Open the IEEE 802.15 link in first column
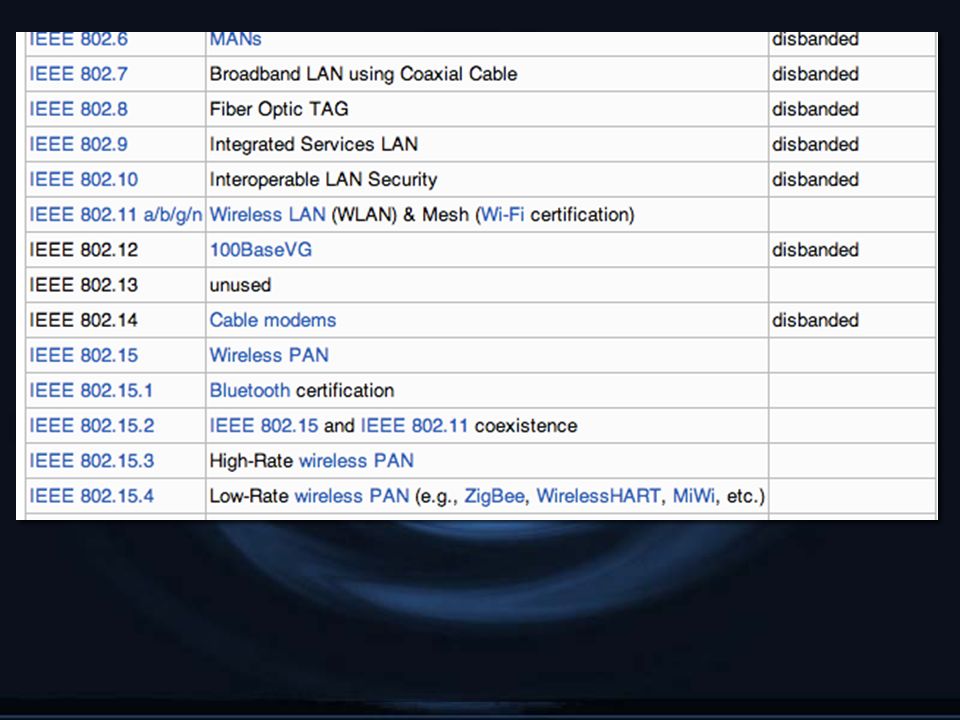 pos(84,355)
